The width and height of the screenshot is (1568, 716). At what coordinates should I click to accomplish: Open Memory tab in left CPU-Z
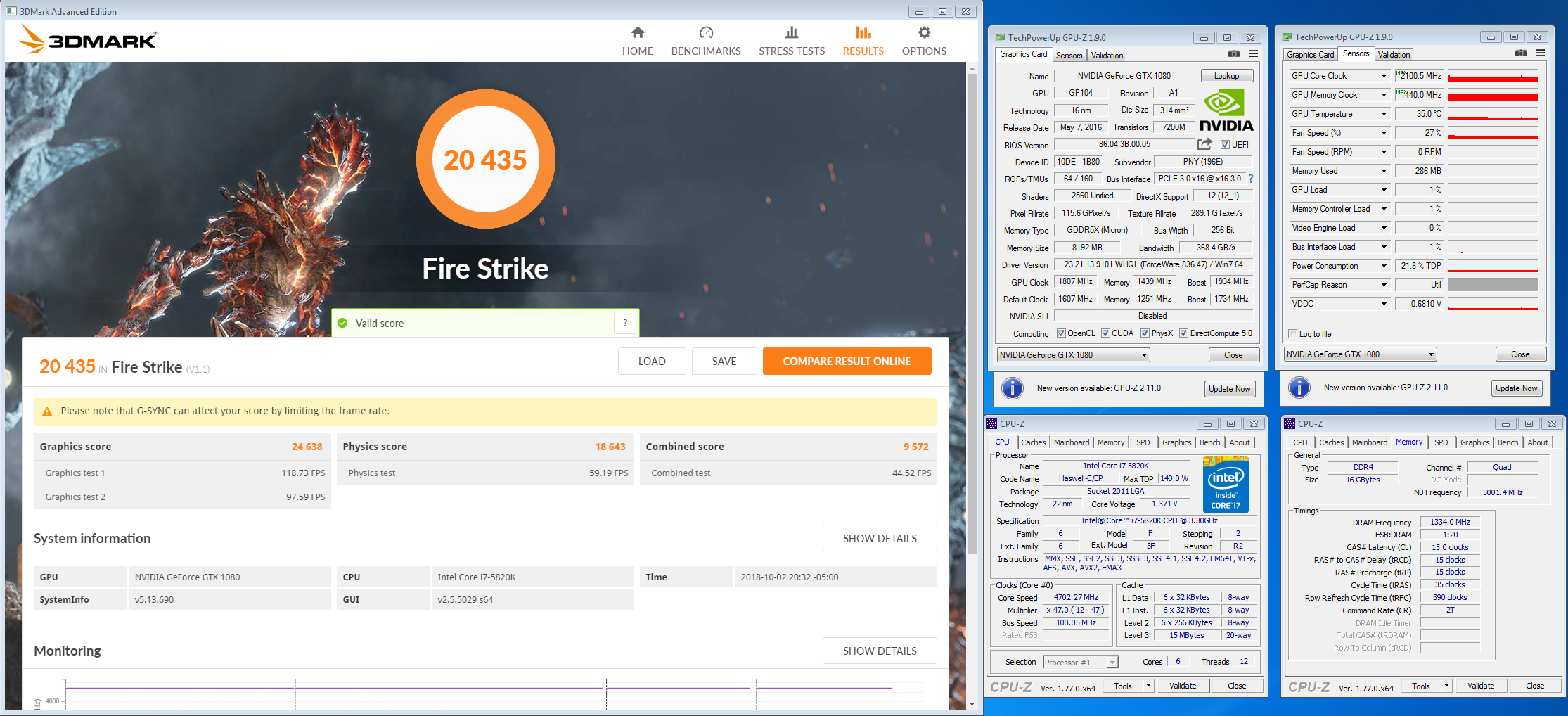click(x=1111, y=442)
